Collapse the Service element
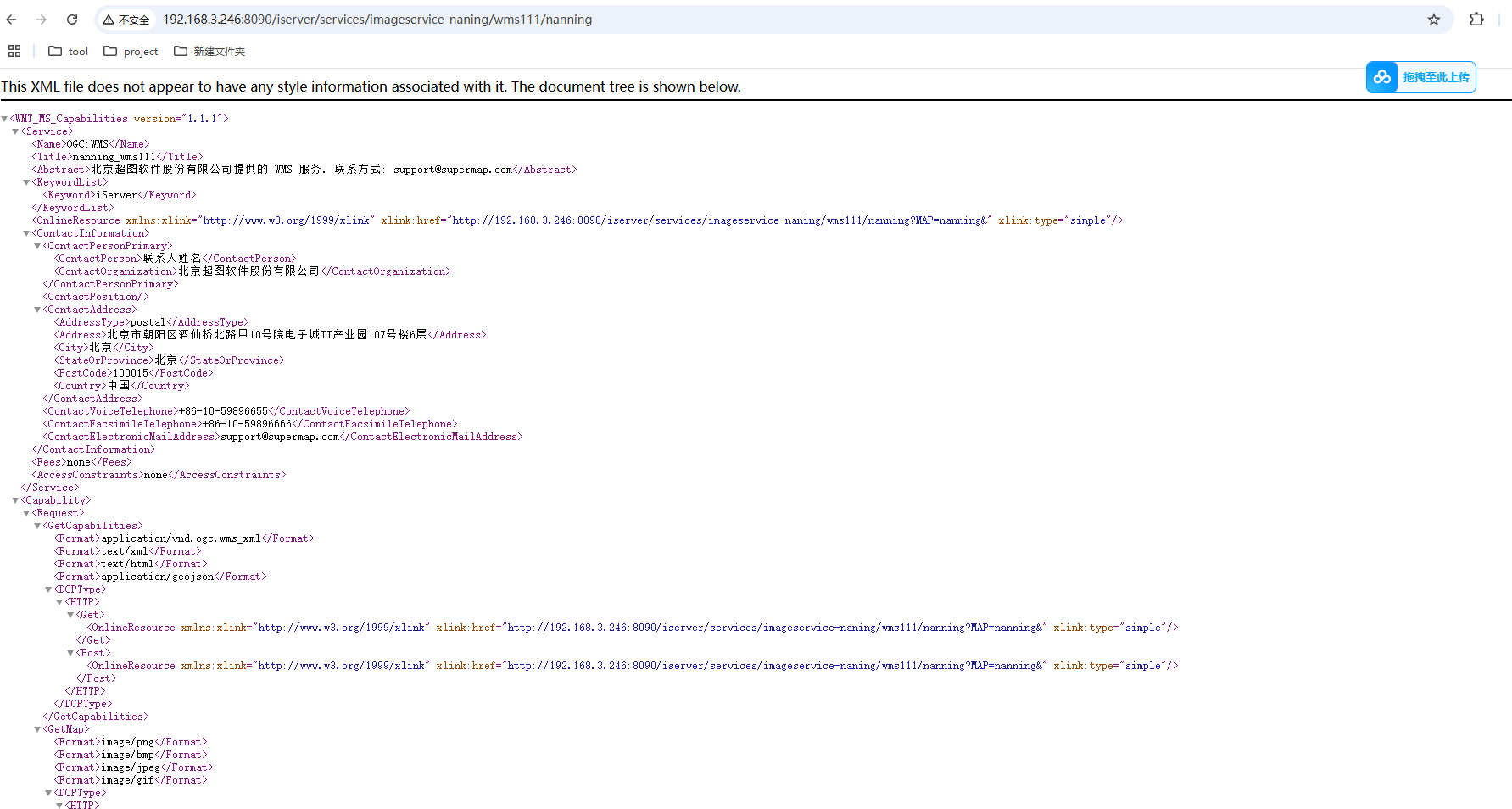Screen dimensions: 1512x809 click(14, 131)
